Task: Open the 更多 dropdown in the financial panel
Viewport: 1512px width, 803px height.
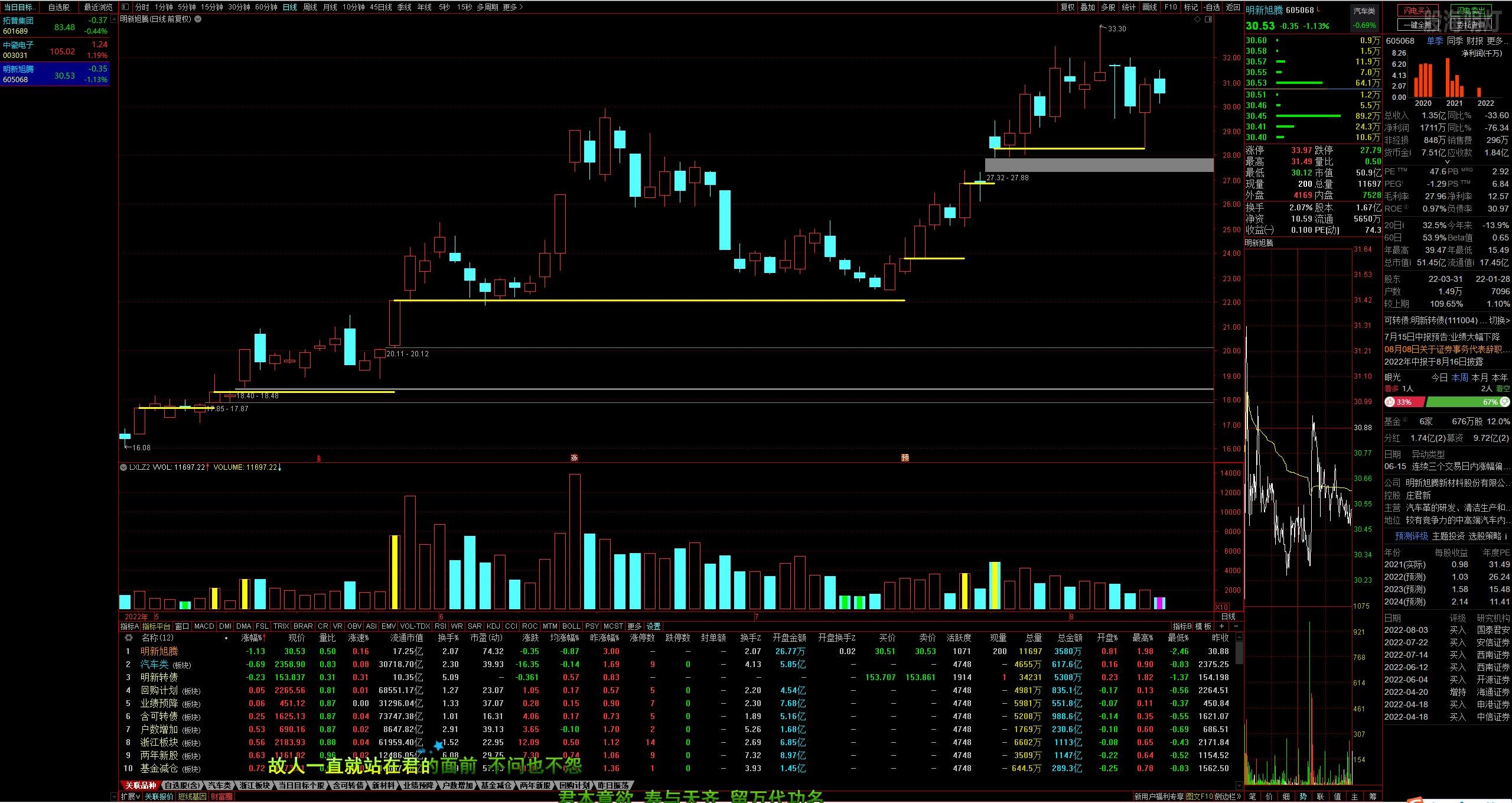Action: coord(1498,41)
